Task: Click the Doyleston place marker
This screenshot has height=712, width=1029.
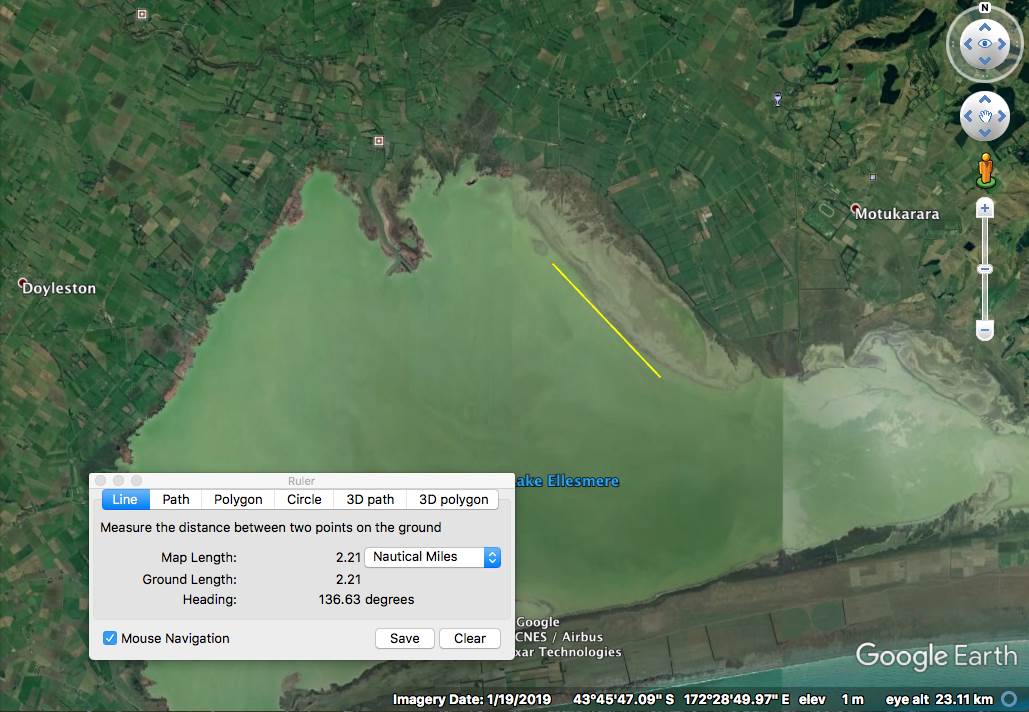Action: 25,284
